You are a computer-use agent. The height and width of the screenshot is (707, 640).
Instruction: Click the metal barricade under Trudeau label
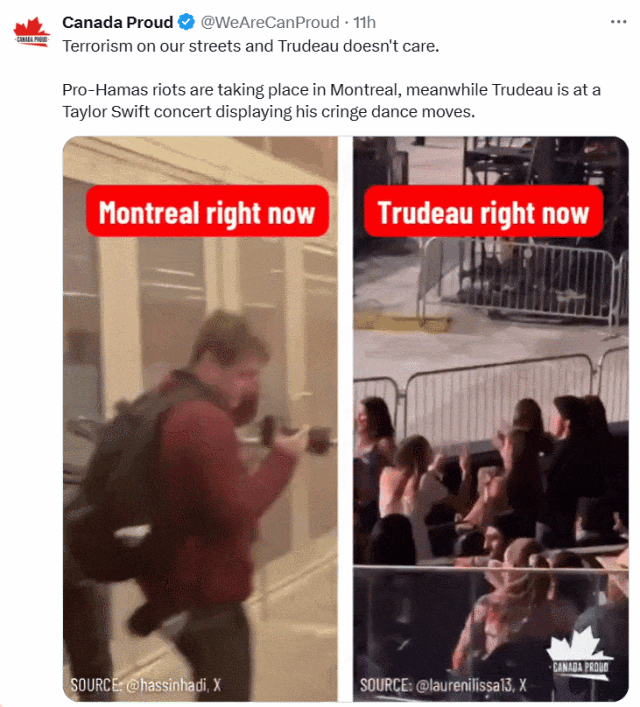tap(519, 282)
